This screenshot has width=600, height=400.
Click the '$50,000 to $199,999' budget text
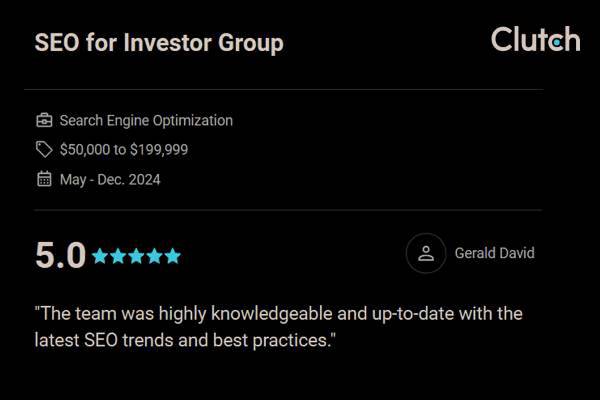(124, 150)
